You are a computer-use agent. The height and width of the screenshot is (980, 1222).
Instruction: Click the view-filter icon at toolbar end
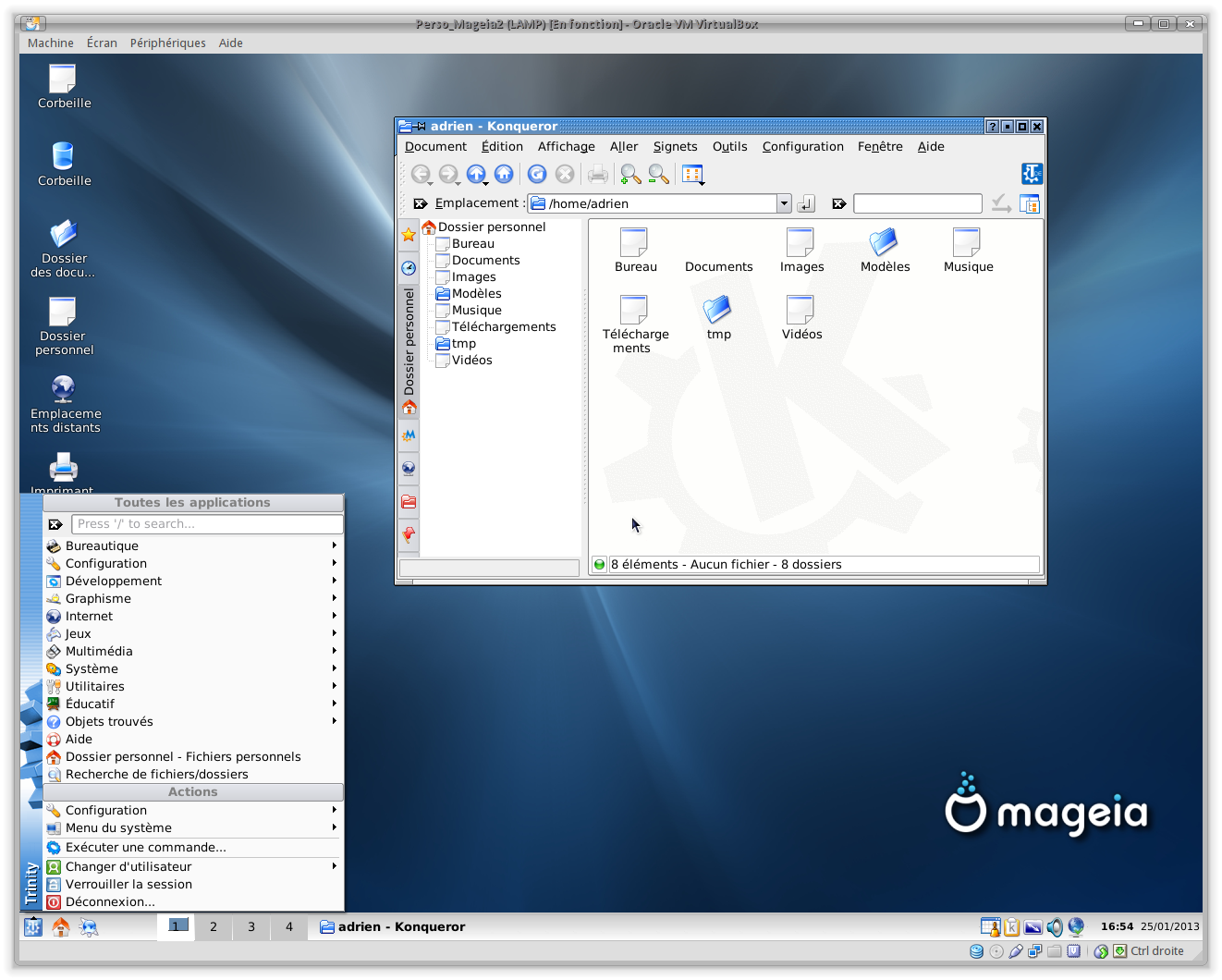click(x=1030, y=203)
